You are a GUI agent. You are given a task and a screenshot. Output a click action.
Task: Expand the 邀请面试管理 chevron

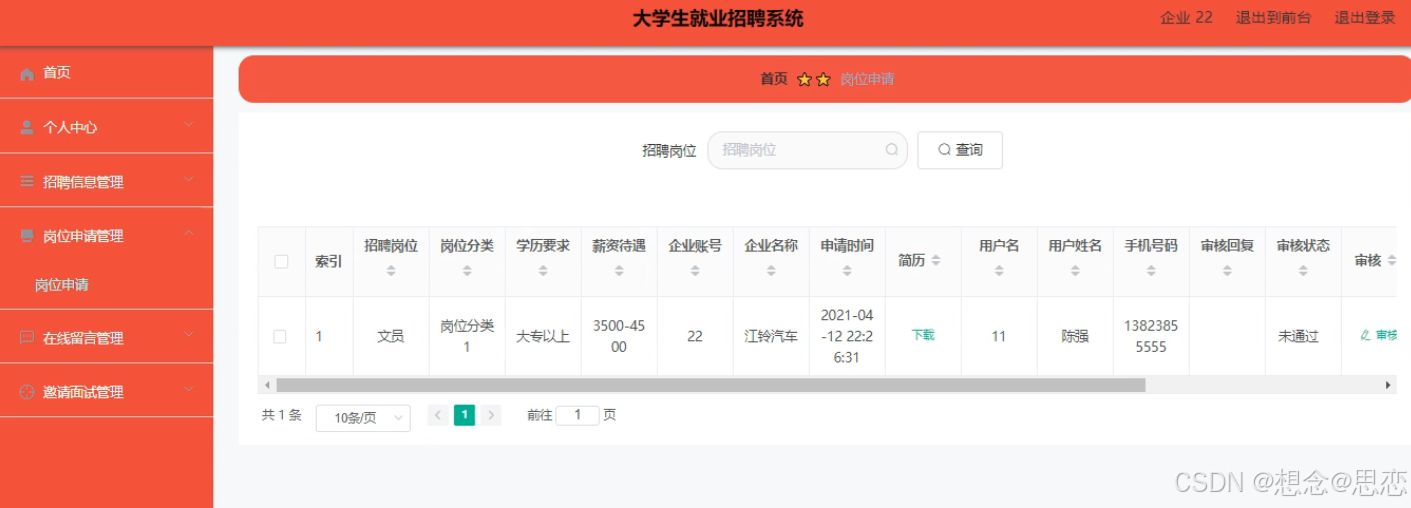[x=189, y=391]
